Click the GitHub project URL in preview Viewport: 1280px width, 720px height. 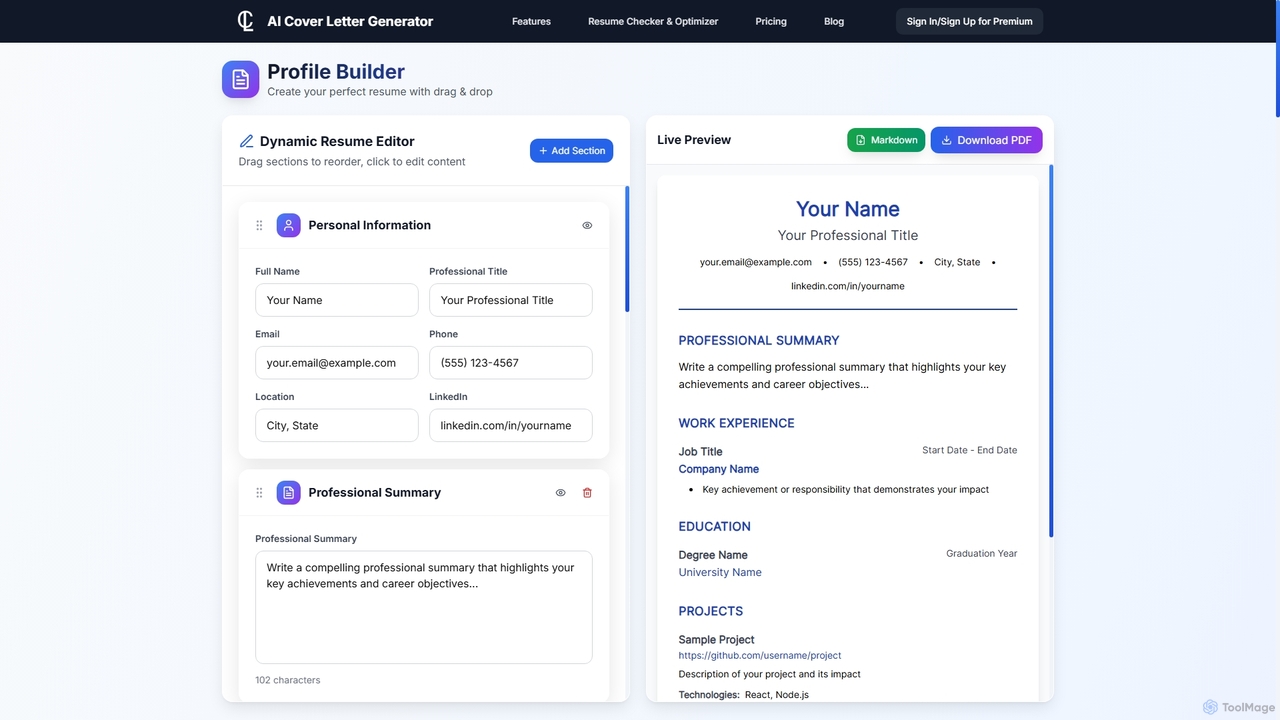(x=760, y=656)
